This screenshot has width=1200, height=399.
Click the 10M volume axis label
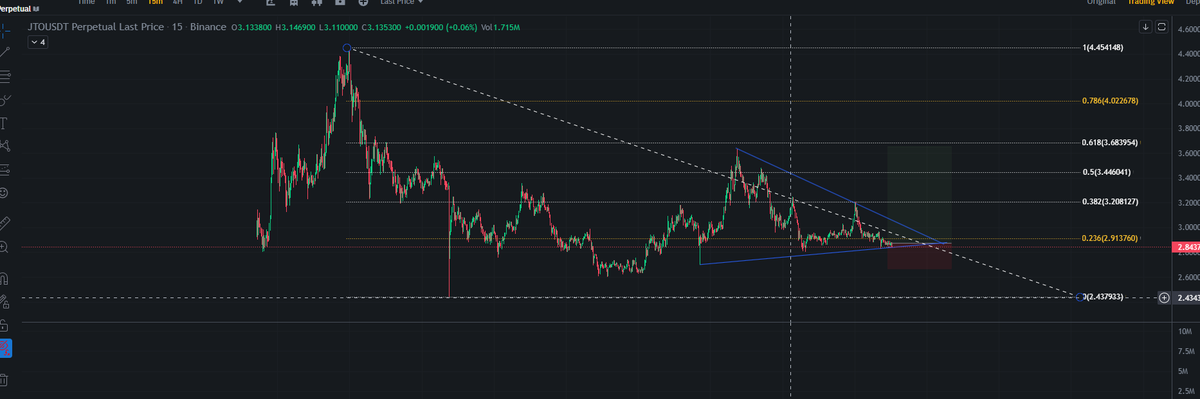(1185, 331)
